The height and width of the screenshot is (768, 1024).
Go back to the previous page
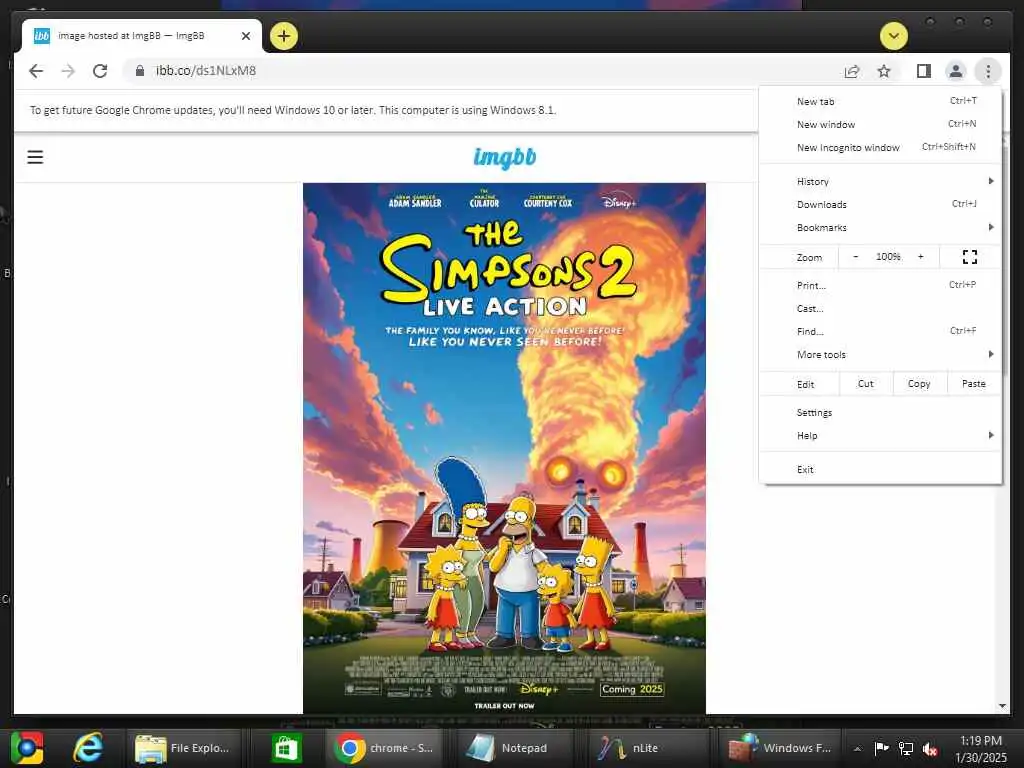[x=36, y=71]
